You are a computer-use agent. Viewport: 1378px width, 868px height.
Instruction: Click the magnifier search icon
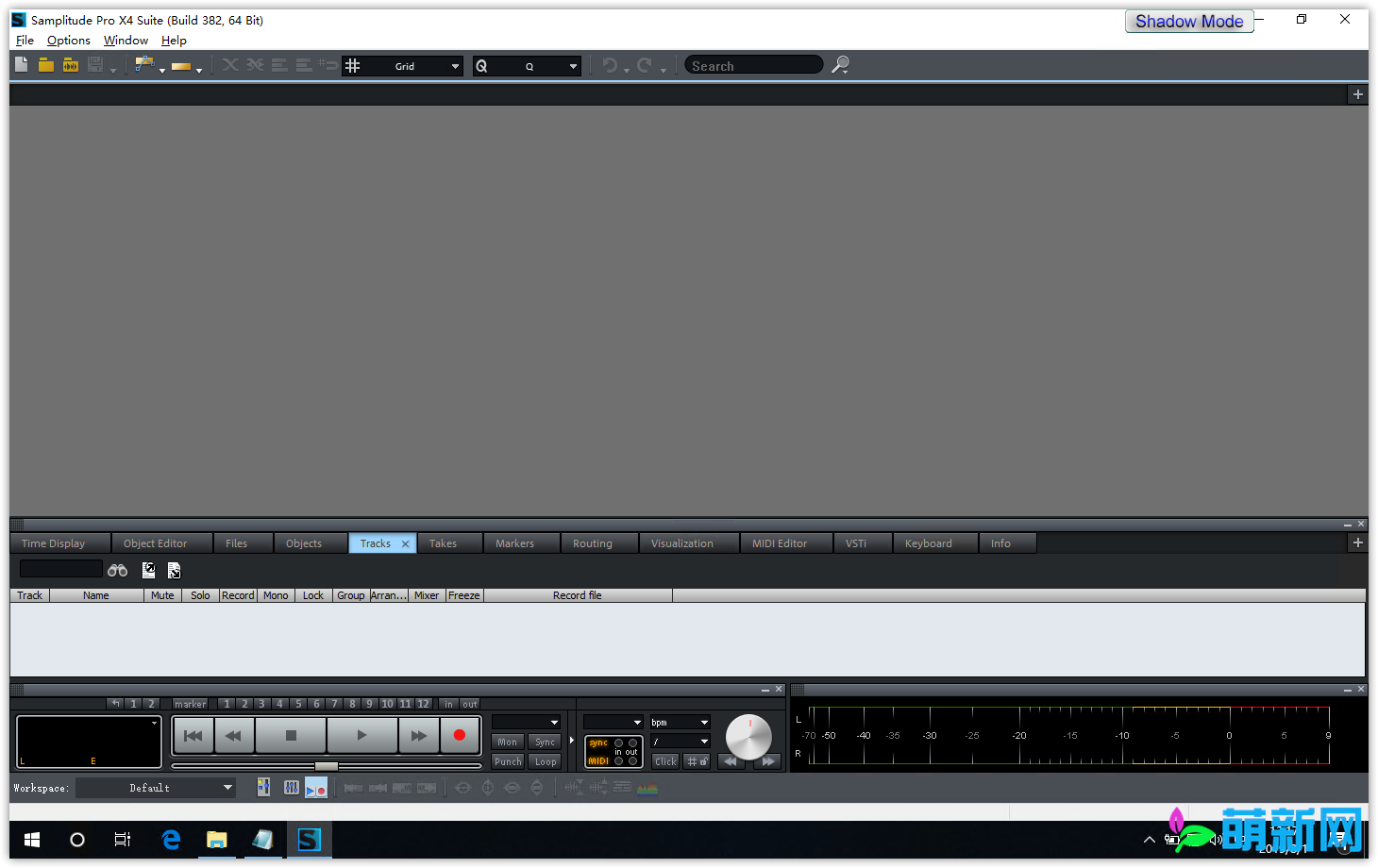tap(840, 65)
